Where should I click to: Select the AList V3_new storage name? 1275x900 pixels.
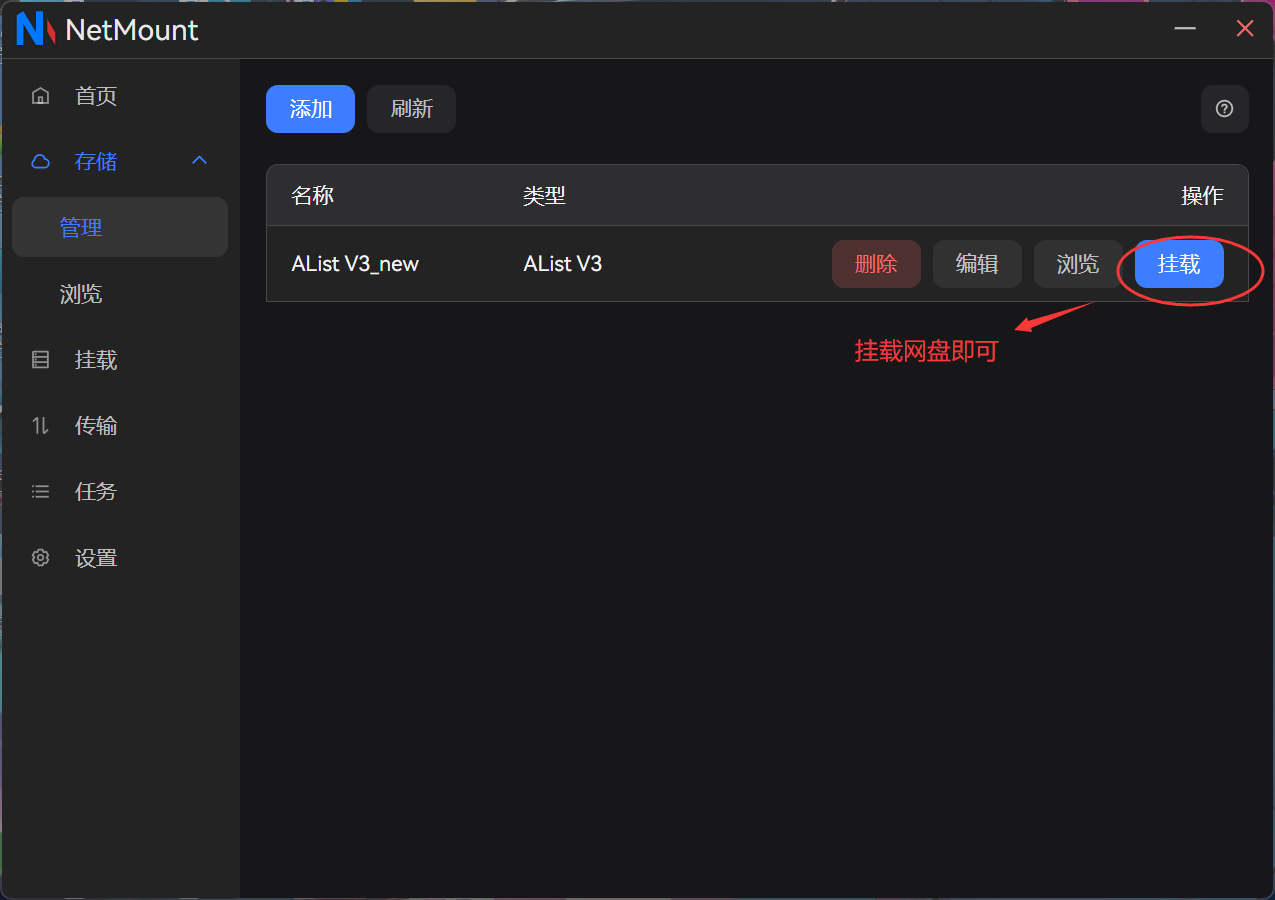coord(355,264)
